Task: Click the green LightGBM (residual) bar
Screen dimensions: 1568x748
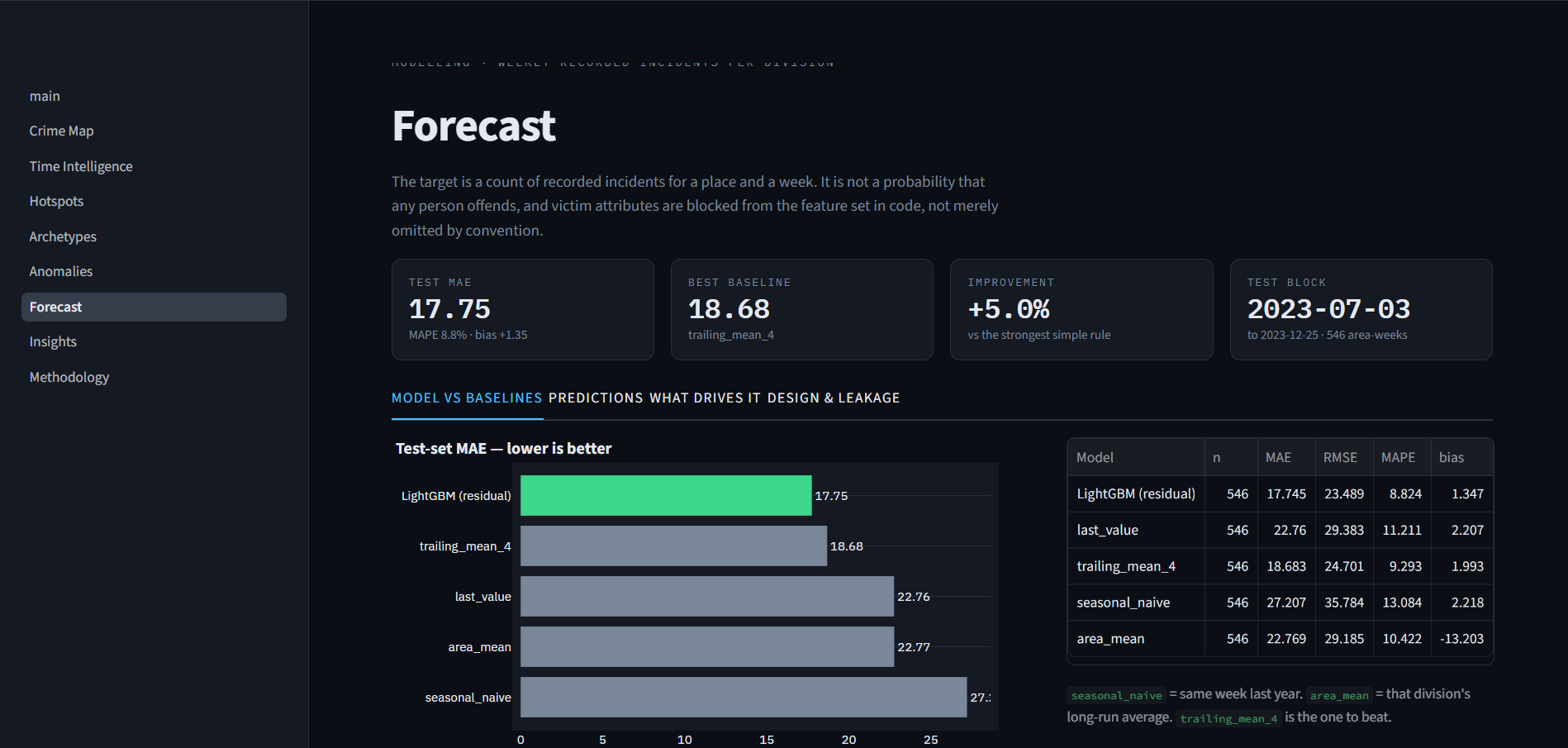Action: pos(666,496)
